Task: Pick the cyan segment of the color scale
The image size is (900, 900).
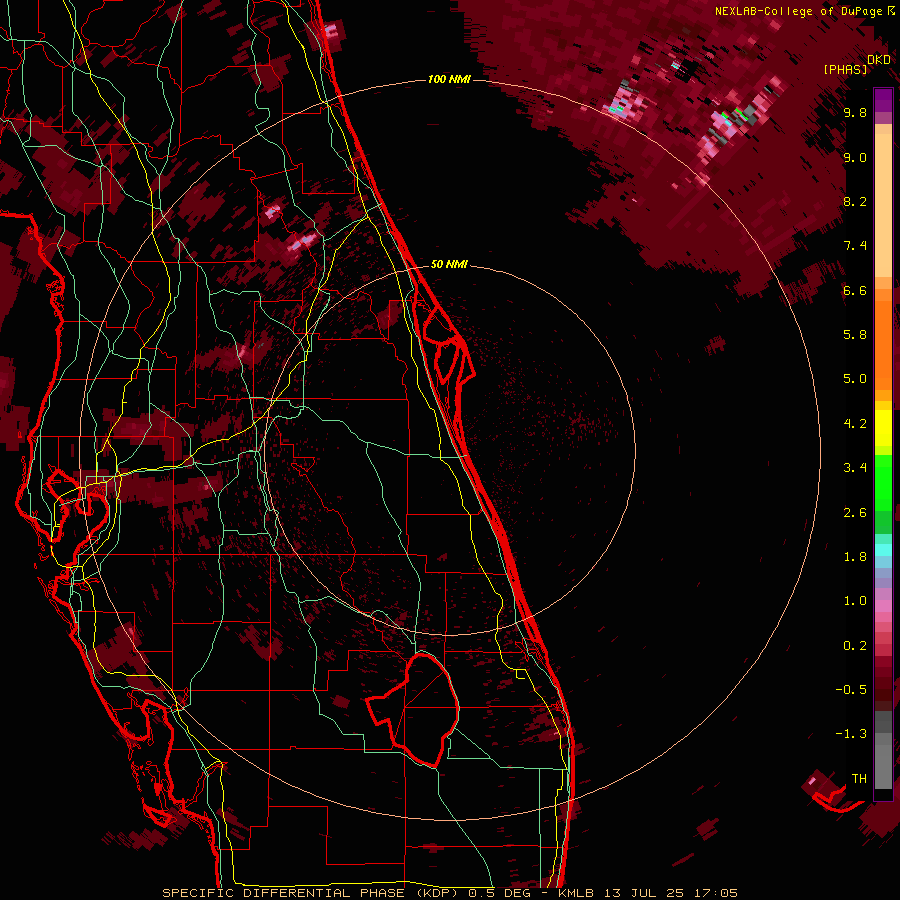Action: (883, 550)
